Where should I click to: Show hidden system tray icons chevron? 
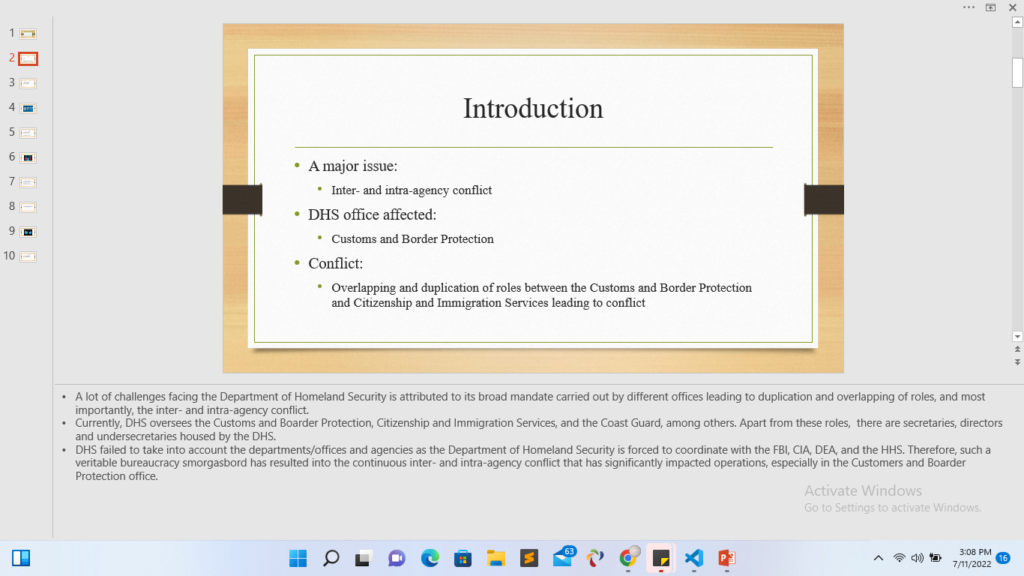[x=878, y=558]
